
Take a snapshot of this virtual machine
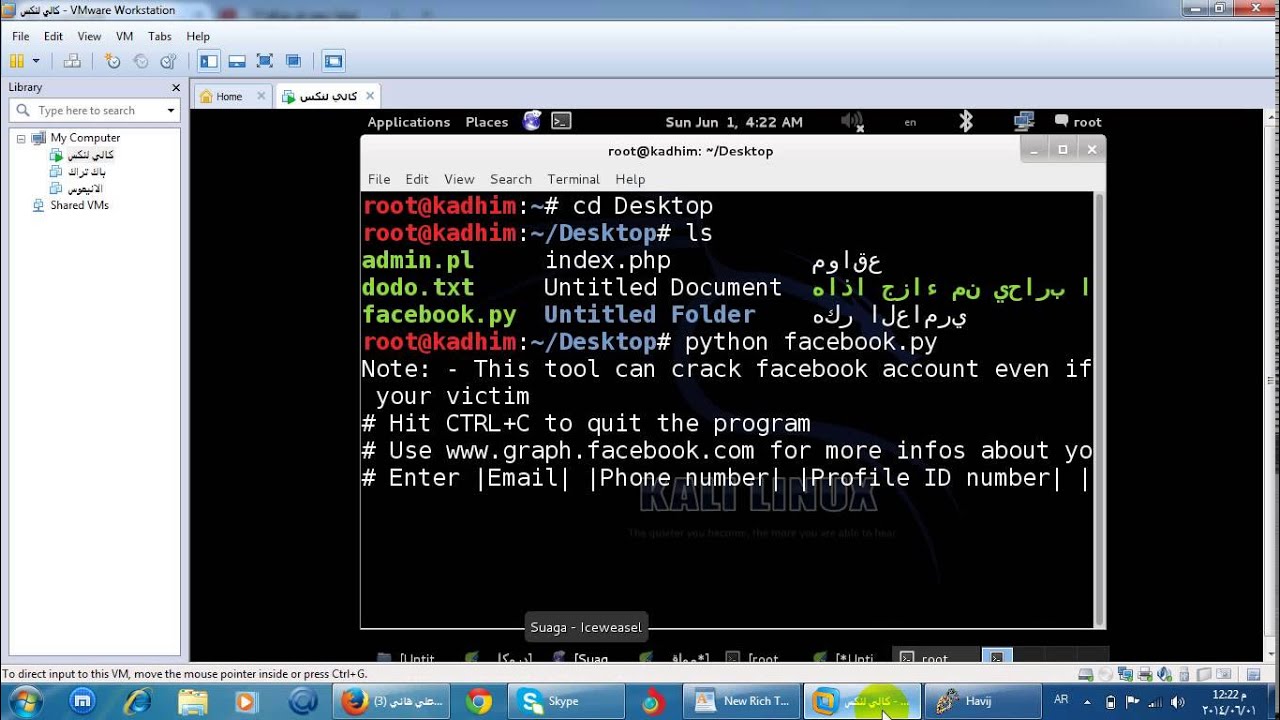(x=113, y=61)
